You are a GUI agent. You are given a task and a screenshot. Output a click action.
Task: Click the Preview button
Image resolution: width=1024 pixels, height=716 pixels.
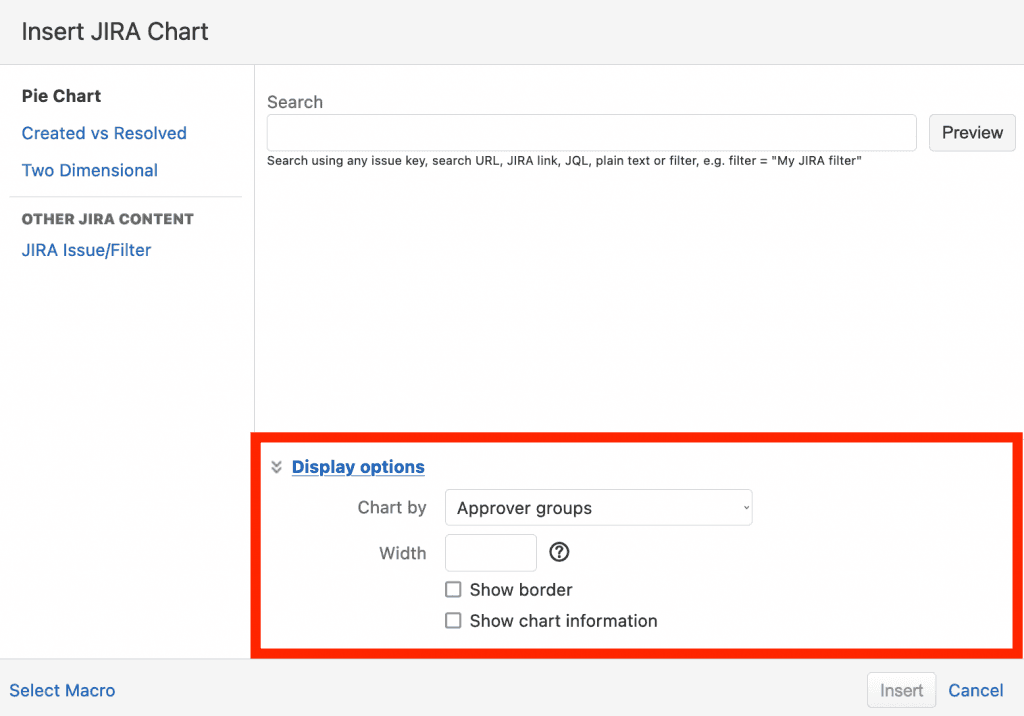pos(972,133)
